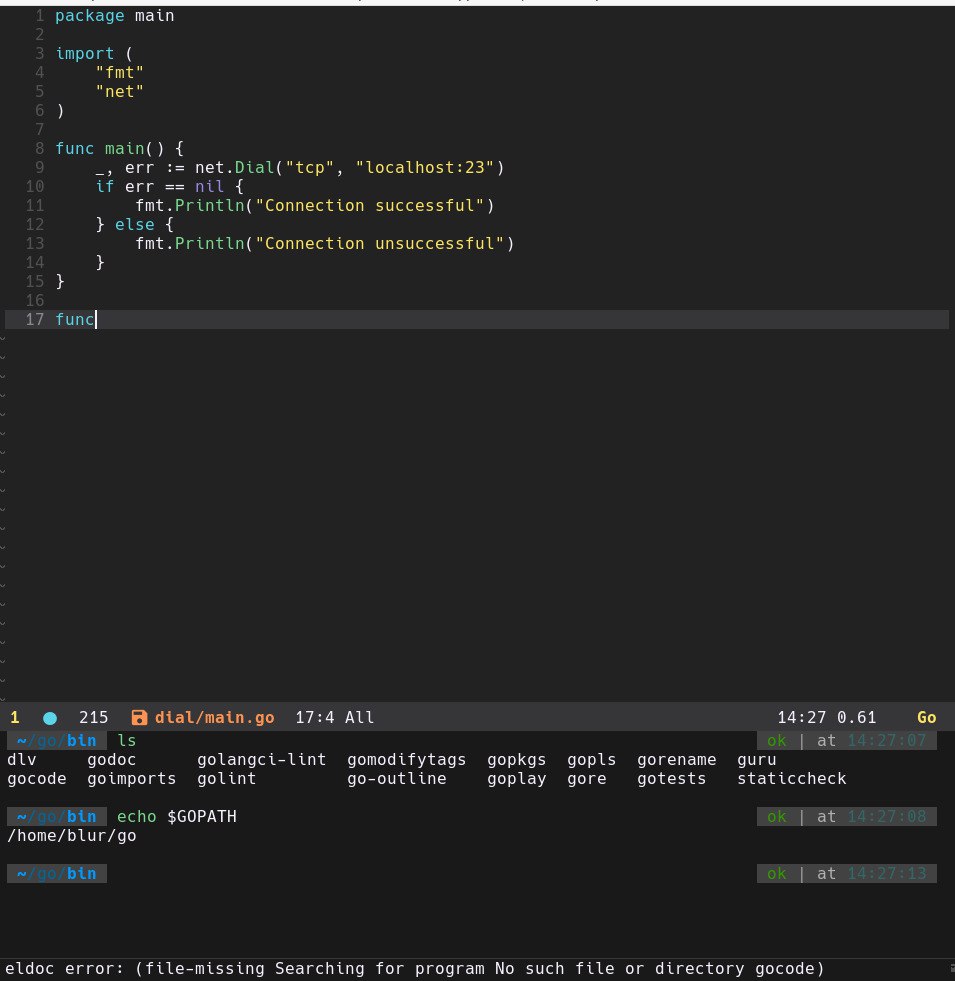The image size is (955, 981).
Task: Click guru in terminal listing
Action: click(757, 760)
